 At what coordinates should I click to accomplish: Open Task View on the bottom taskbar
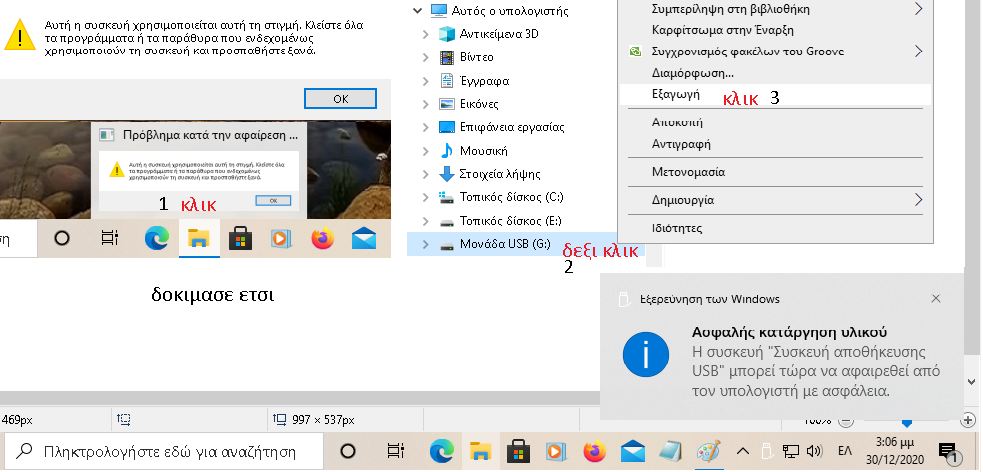tap(396, 451)
